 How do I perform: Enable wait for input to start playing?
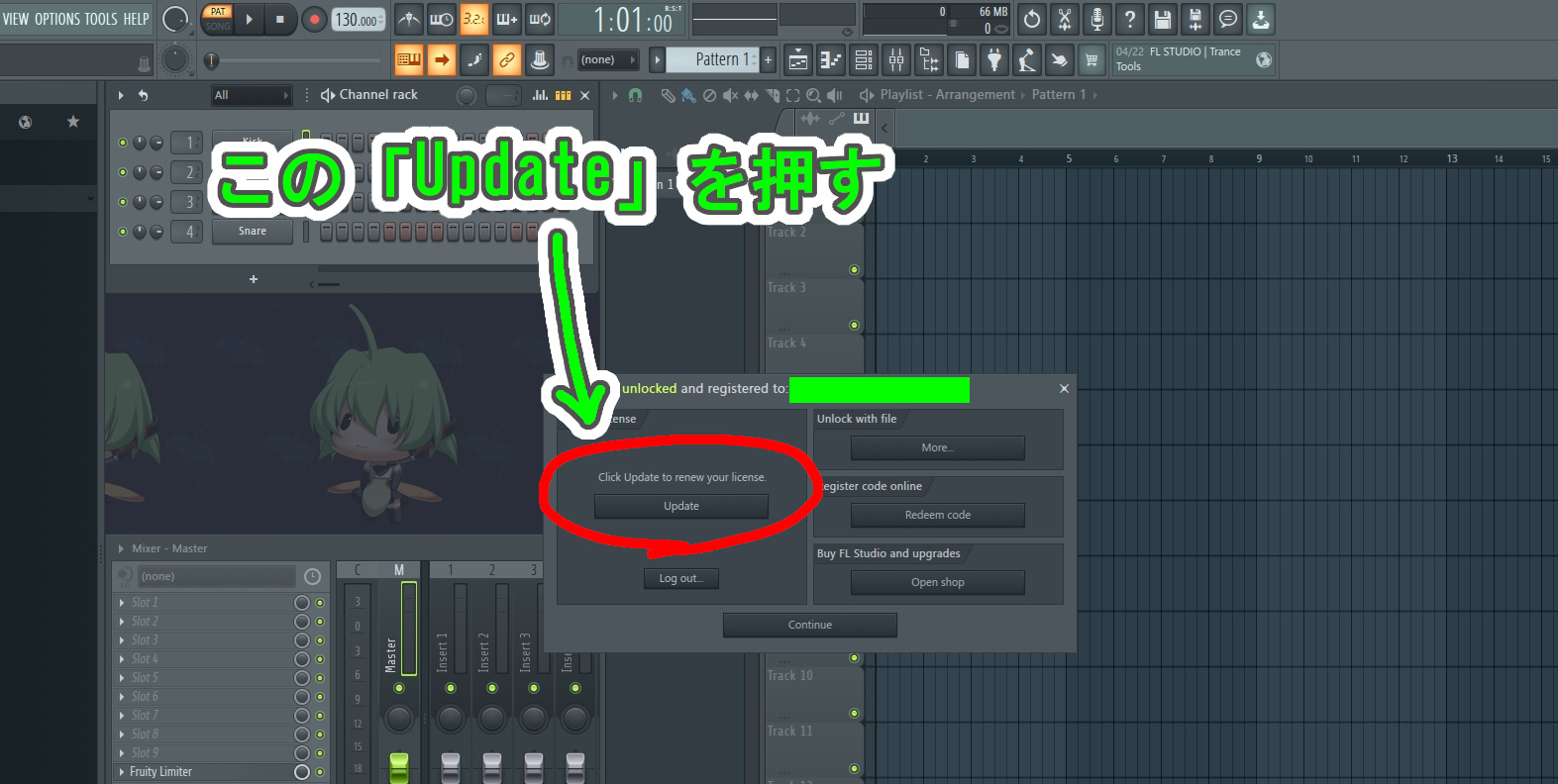tap(442, 19)
